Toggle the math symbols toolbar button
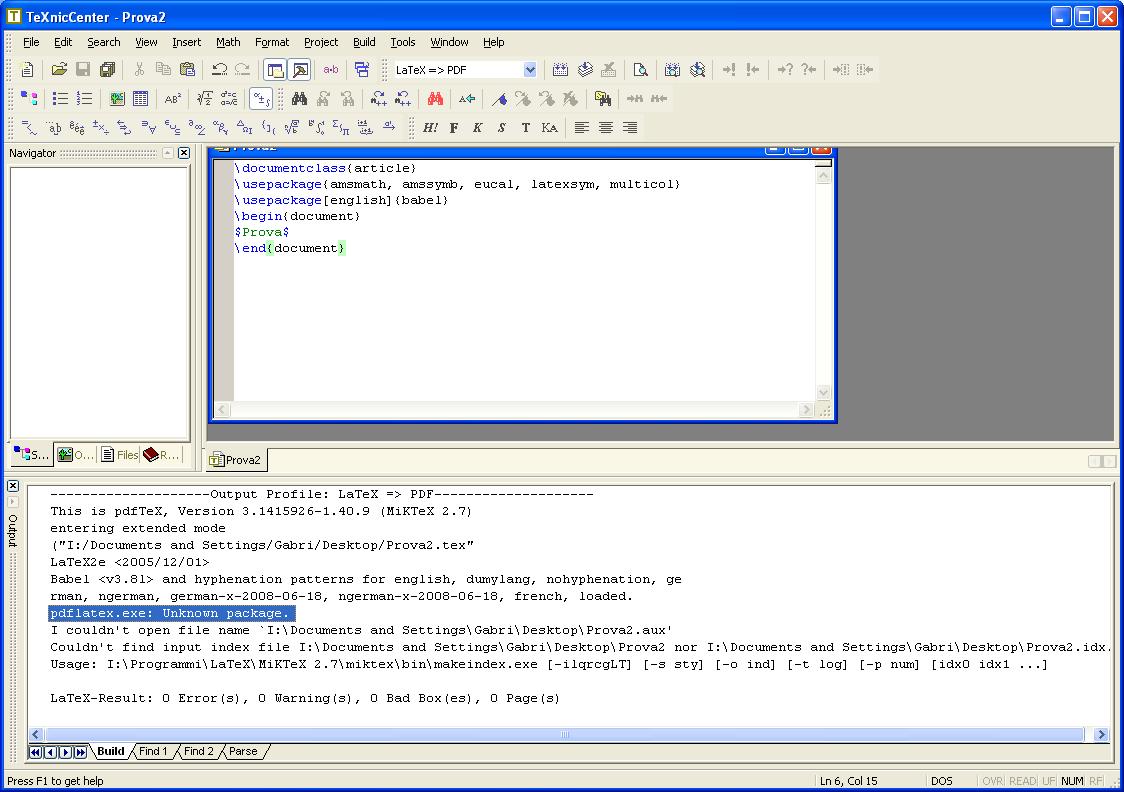The width and height of the screenshot is (1124, 792). coord(261,99)
